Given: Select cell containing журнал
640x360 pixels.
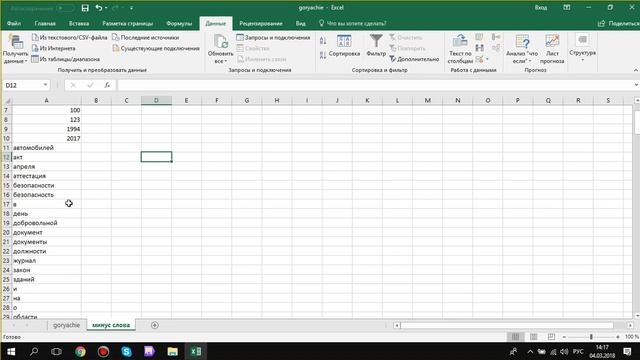Looking at the screenshot, I should [x=47, y=260].
